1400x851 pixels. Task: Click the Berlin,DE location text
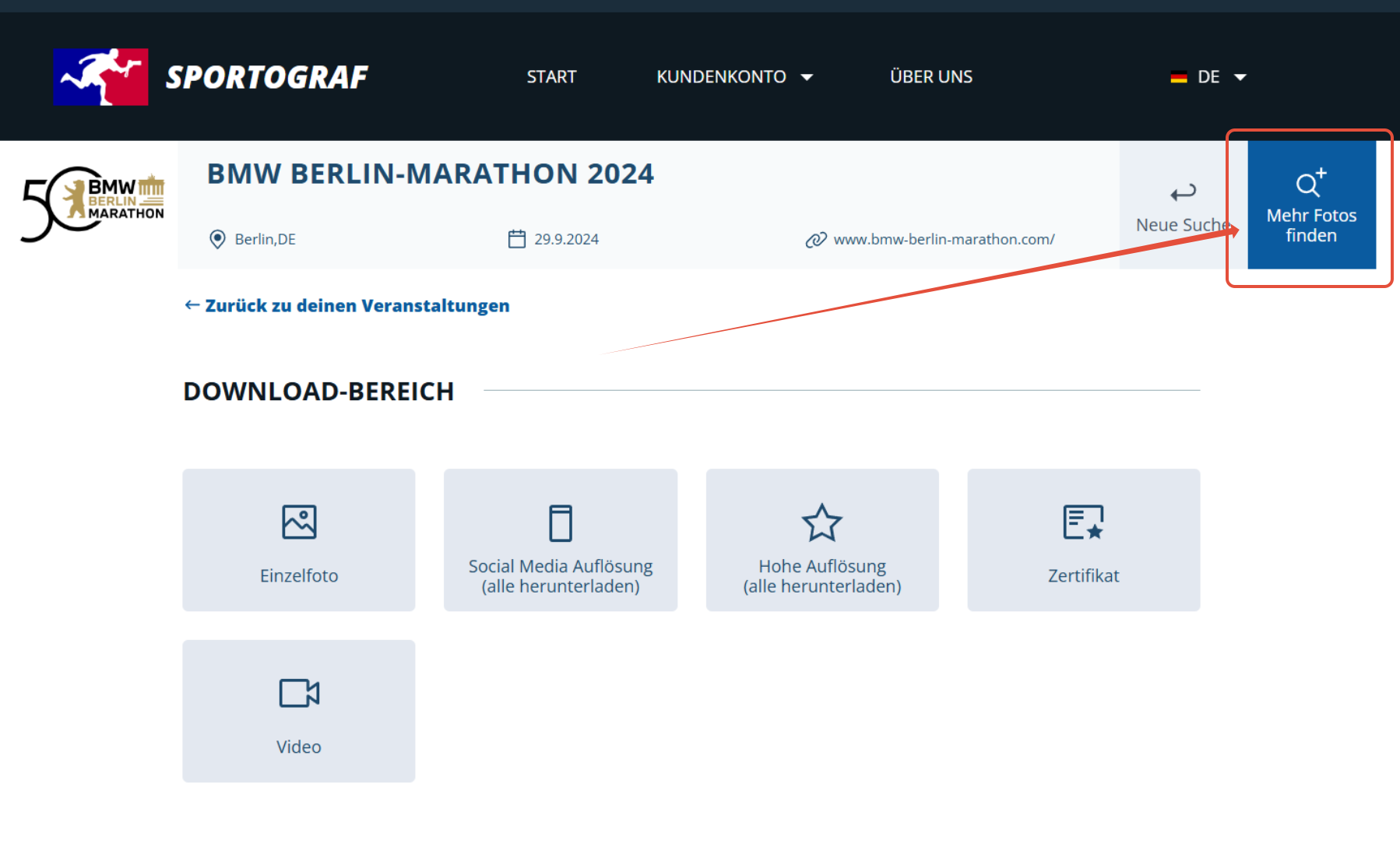click(266, 239)
